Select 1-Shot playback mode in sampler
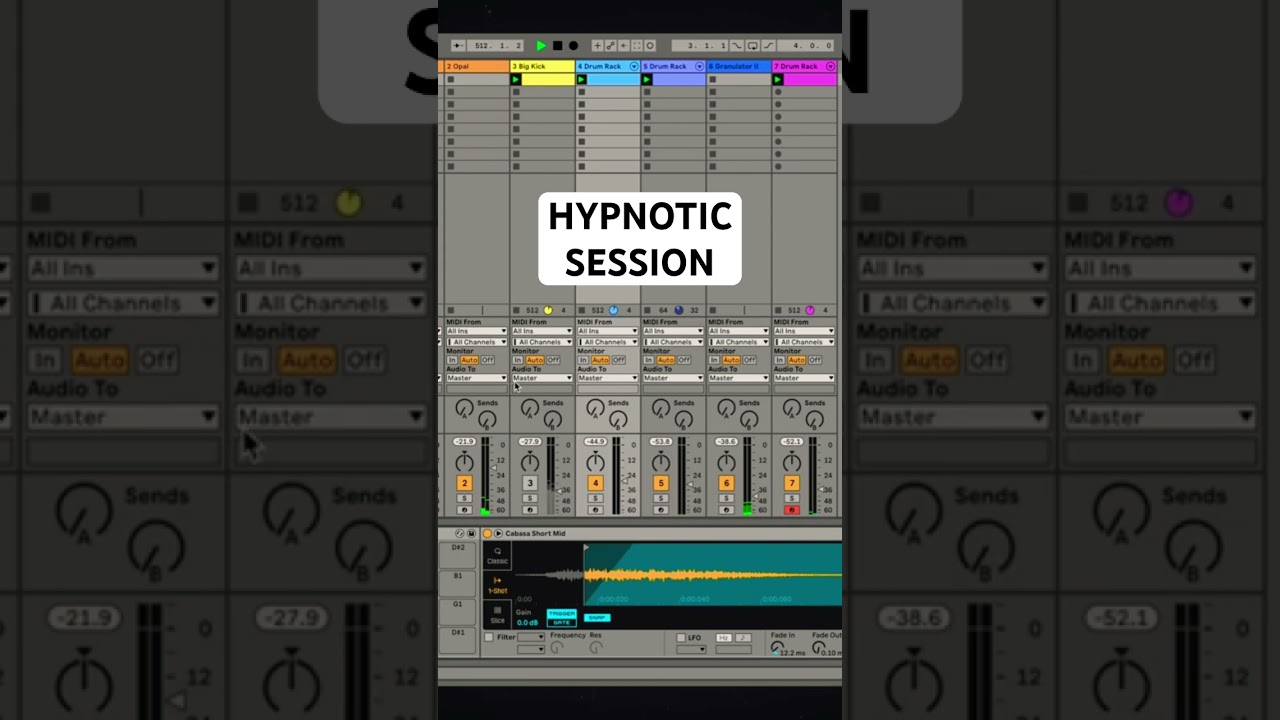Viewport: 1280px width, 720px height. [x=497, y=585]
